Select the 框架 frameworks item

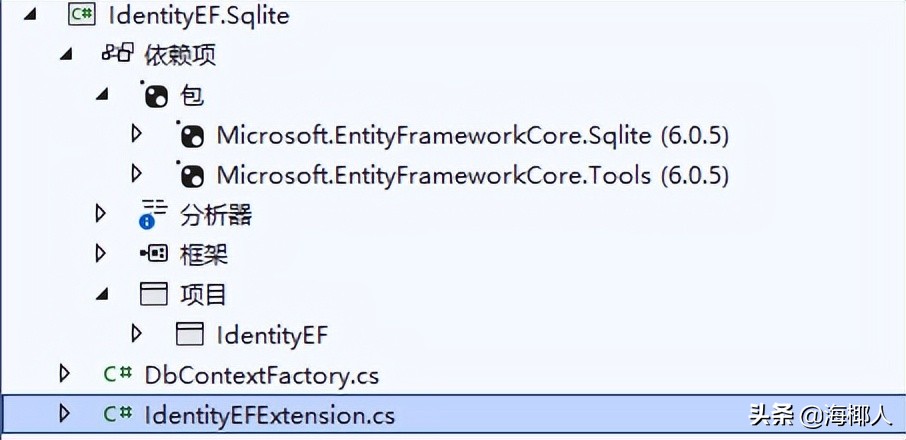coord(204,255)
